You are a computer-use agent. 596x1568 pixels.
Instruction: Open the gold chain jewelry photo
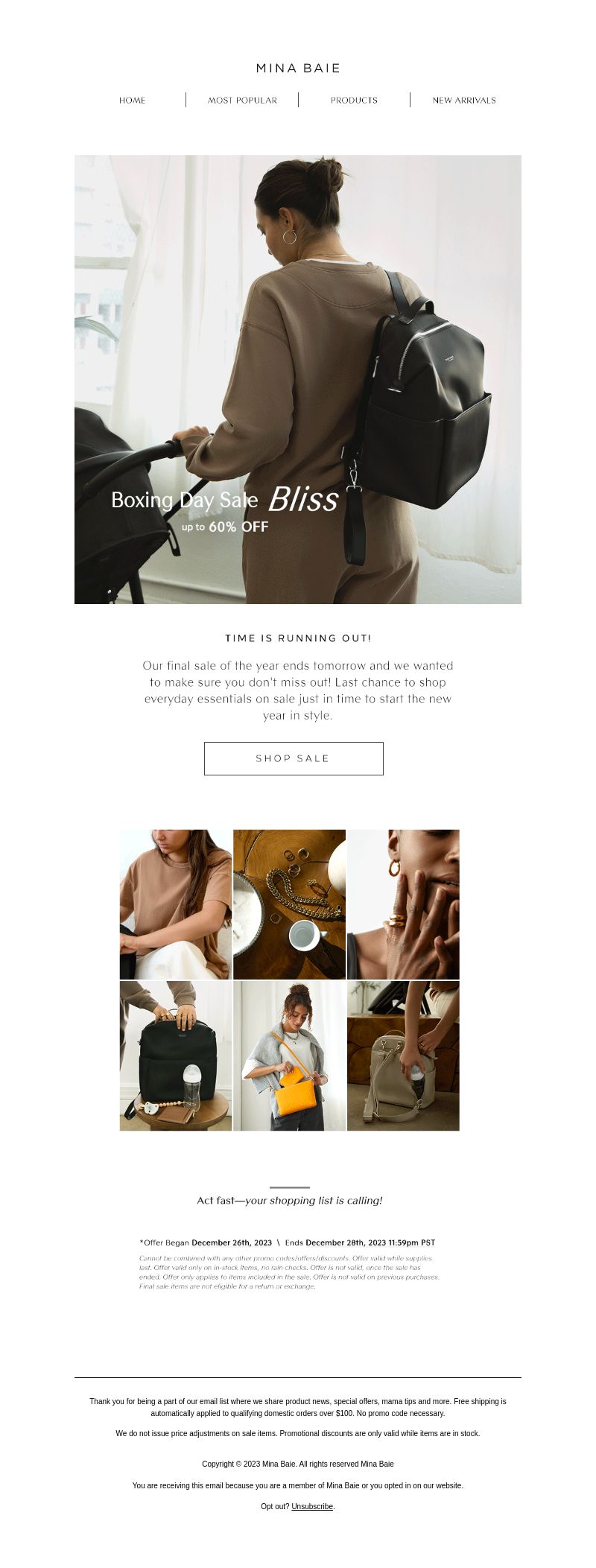[x=289, y=904]
